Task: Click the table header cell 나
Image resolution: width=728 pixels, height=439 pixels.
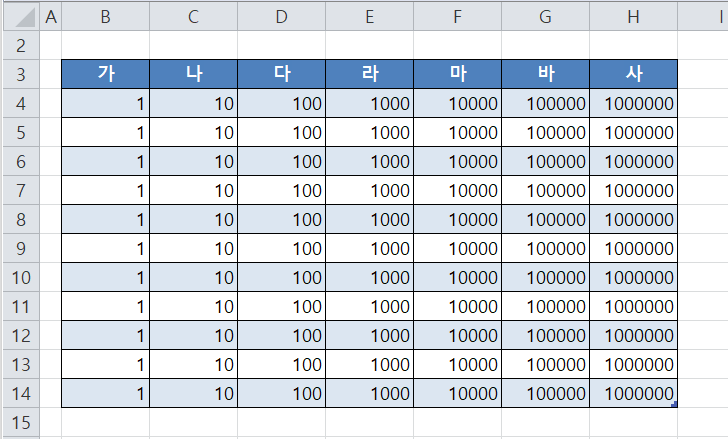Action: click(194, 74)
